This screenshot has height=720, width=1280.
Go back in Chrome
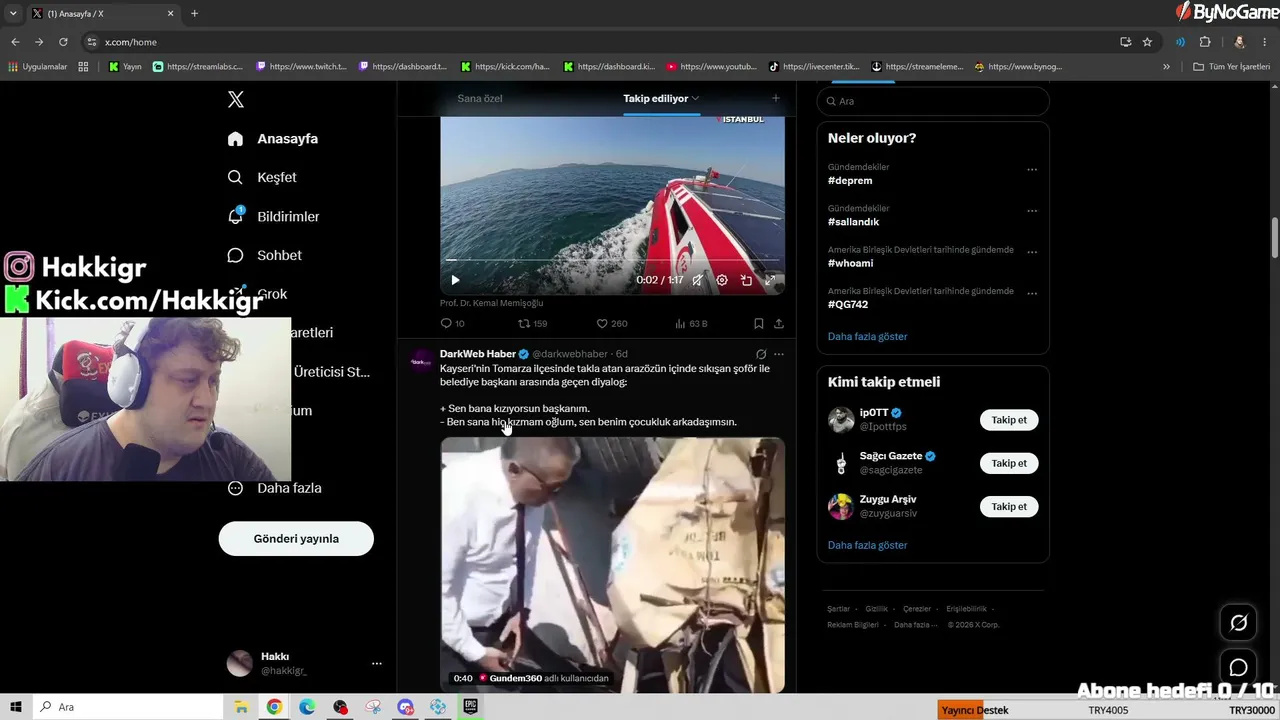(x=15, y=42)
